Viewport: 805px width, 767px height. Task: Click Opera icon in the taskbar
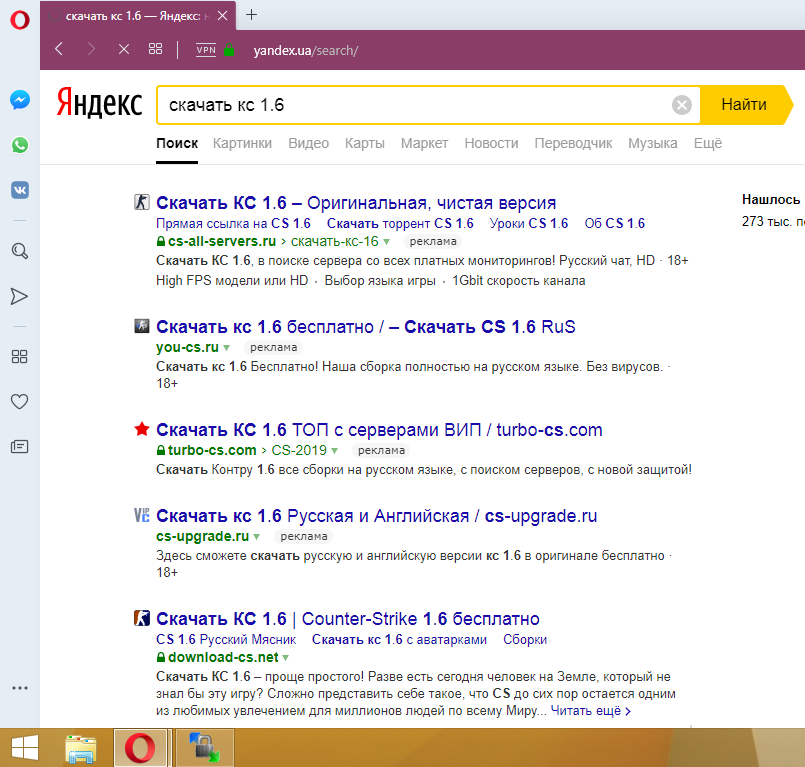[140, 748]
